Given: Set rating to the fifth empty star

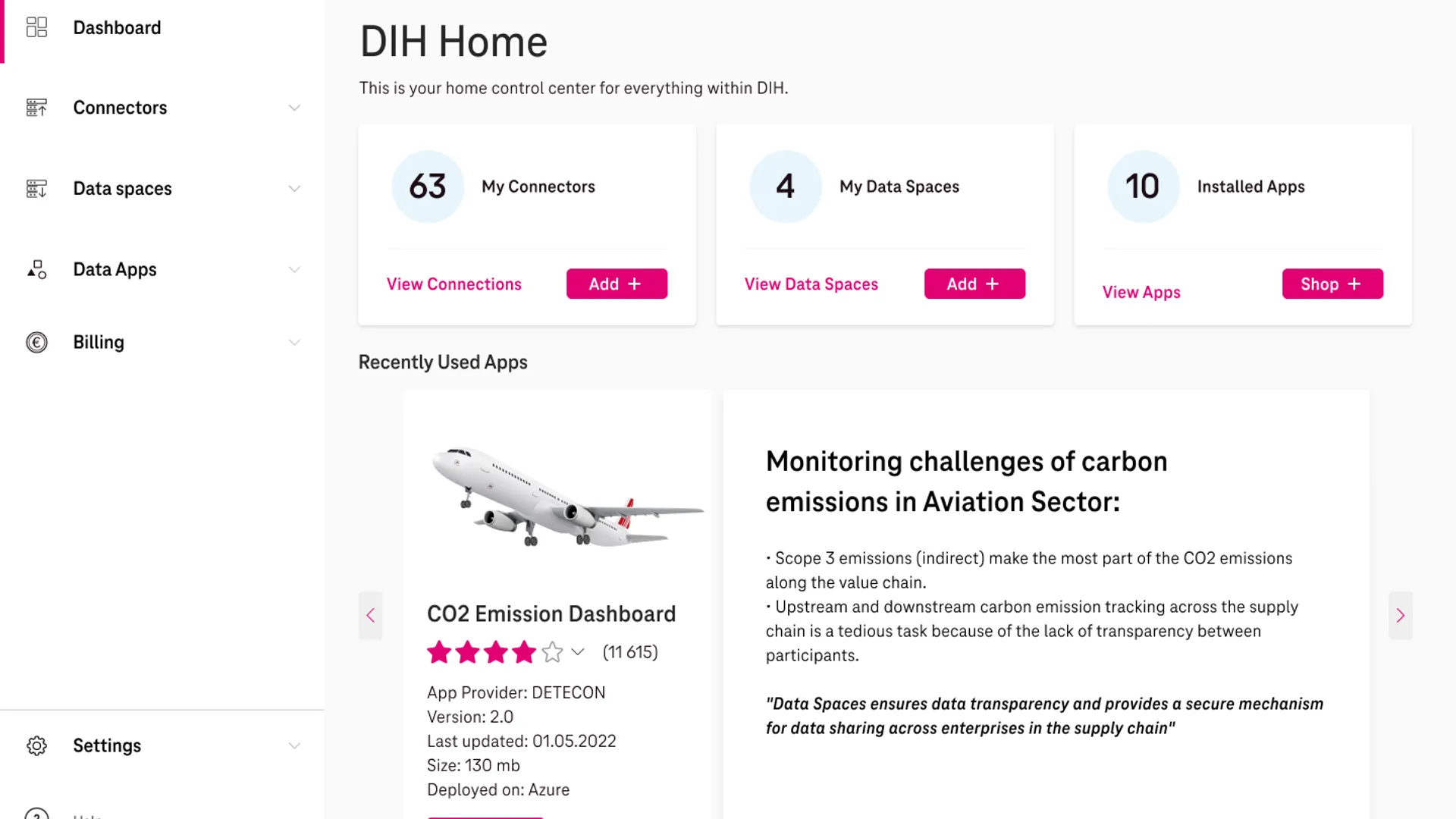Looking at the screenshot, I should point(552,652).
